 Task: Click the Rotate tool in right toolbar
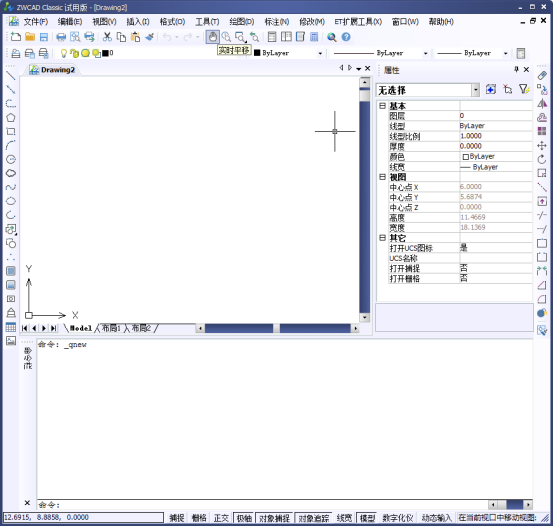[x=542, y=159]
